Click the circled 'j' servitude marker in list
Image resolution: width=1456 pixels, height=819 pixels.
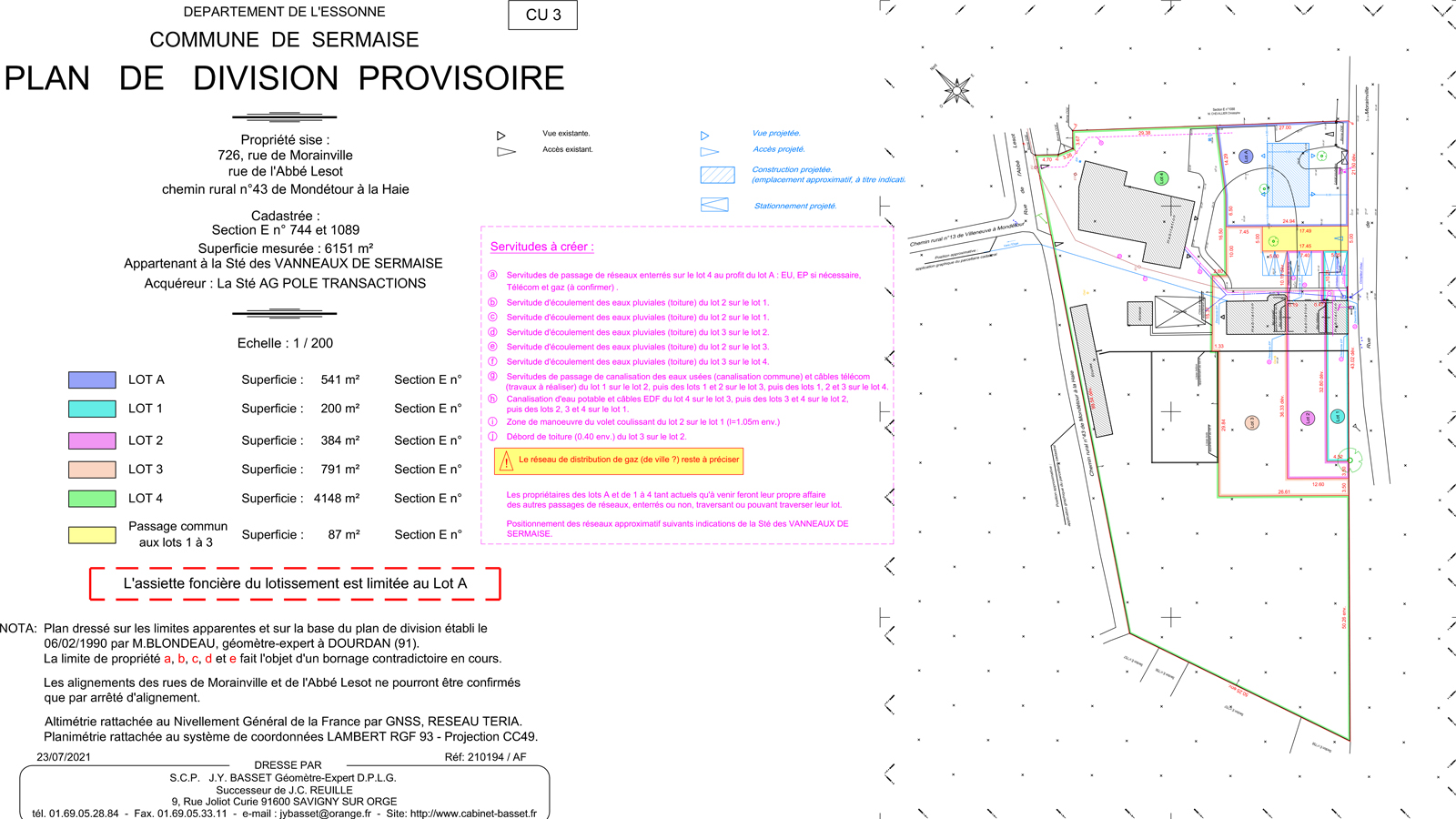pos(492,437)
